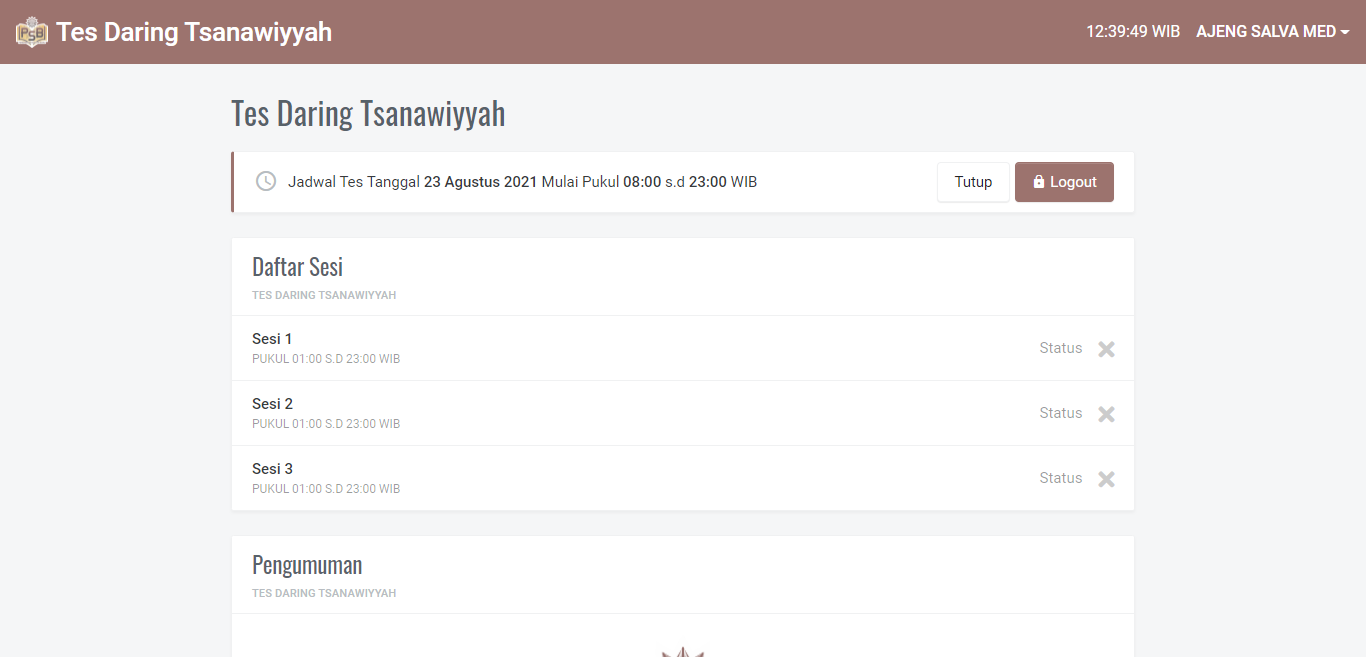The height and width of the screenshot is (657, 1366).
Task: Click the X status icon for Sesi 3
Action: coord(1106,479)
